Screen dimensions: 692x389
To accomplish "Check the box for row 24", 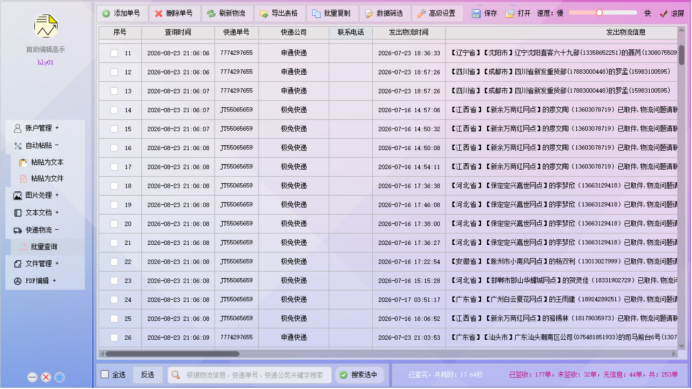I will click(x=114, y=300).
